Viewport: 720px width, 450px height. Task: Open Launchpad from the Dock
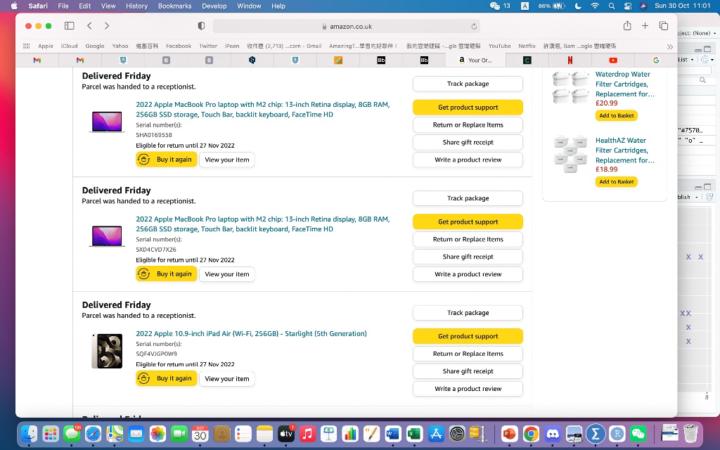[51, 433]
